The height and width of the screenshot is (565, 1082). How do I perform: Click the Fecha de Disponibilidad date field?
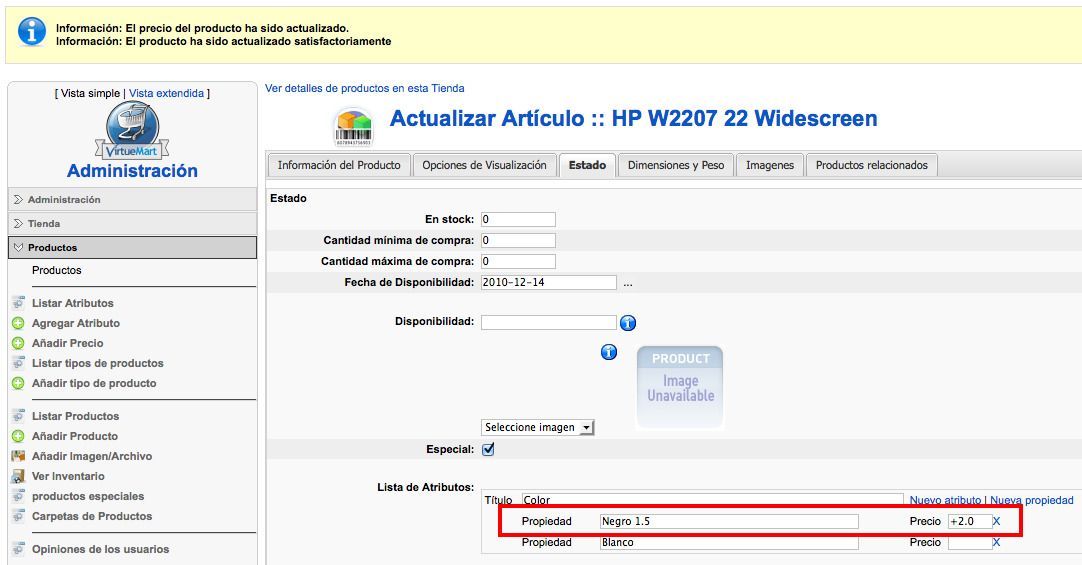[x=549, y=282]
